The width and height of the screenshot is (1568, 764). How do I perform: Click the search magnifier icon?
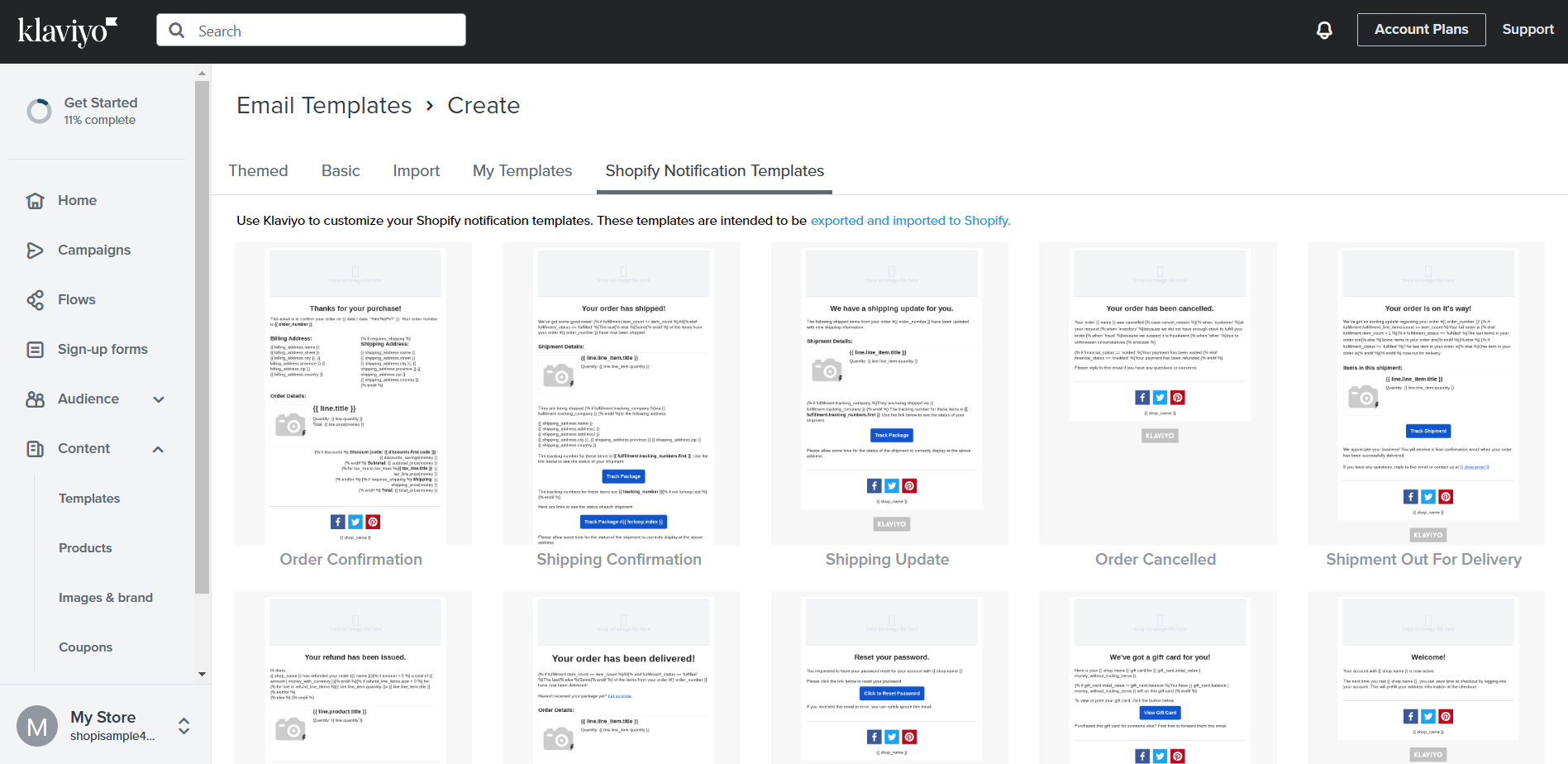coord(177,31)
